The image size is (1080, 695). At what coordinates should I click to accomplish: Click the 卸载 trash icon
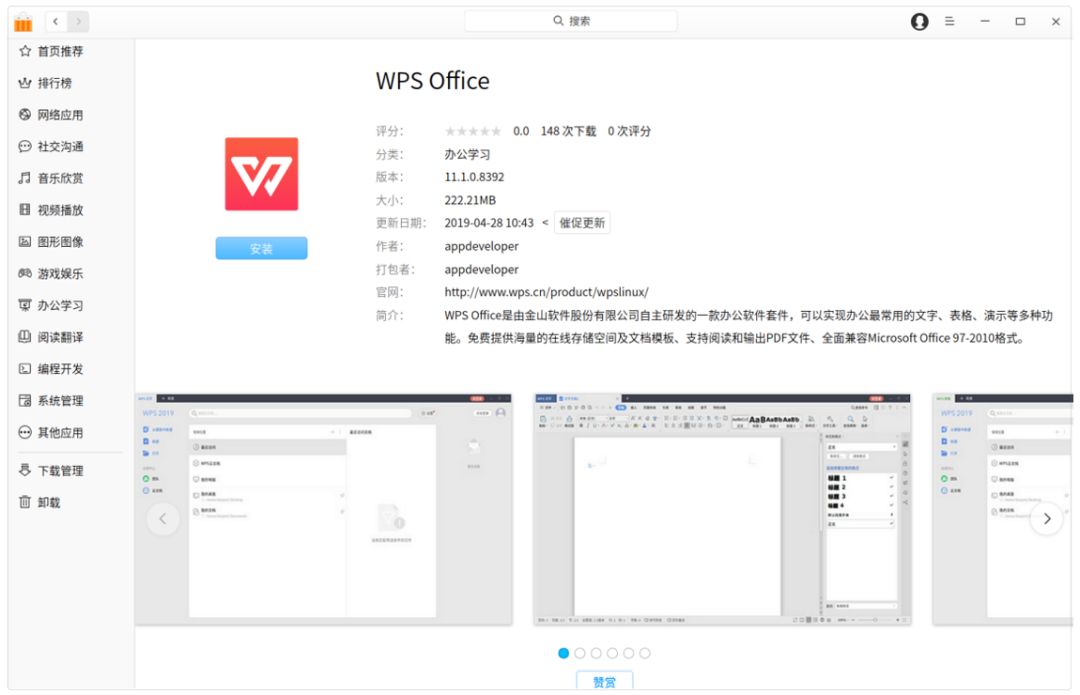pyautogui.click(x=25, y=501)
